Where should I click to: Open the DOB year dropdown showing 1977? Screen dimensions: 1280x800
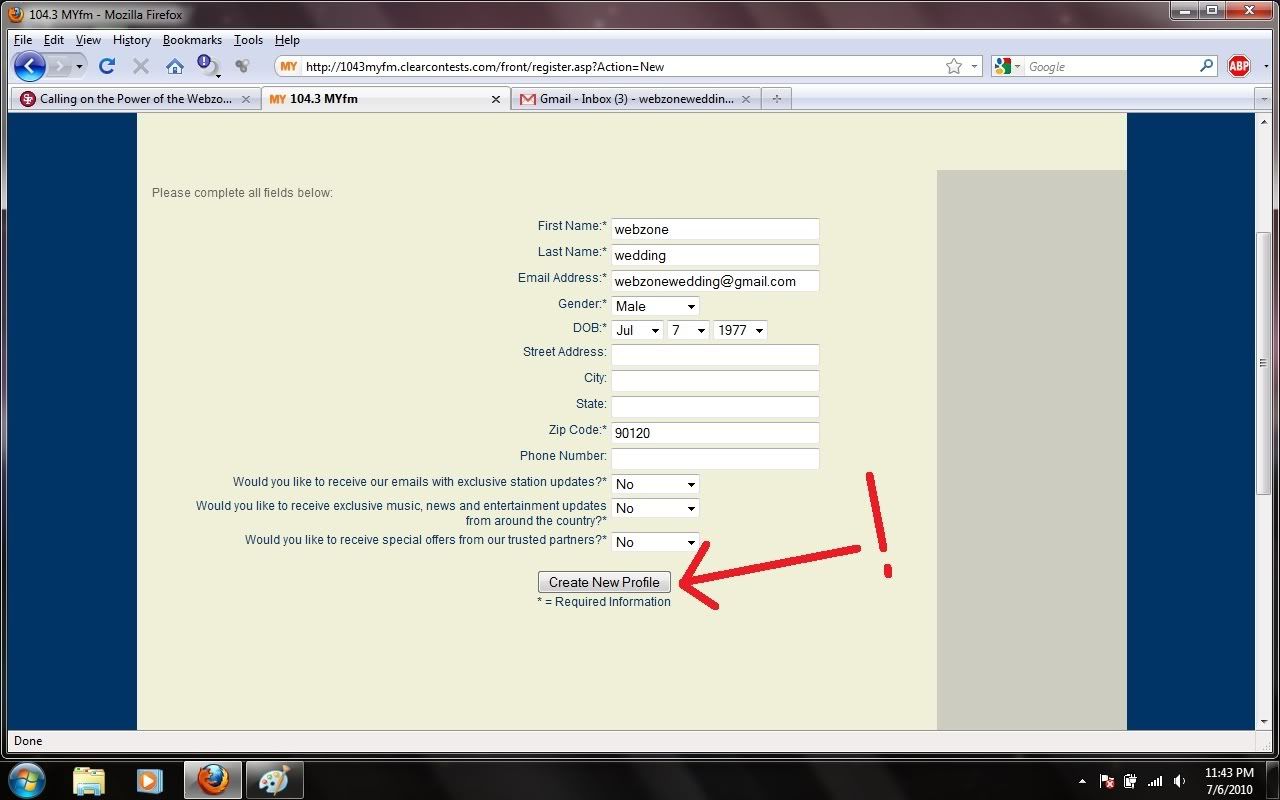740,330
